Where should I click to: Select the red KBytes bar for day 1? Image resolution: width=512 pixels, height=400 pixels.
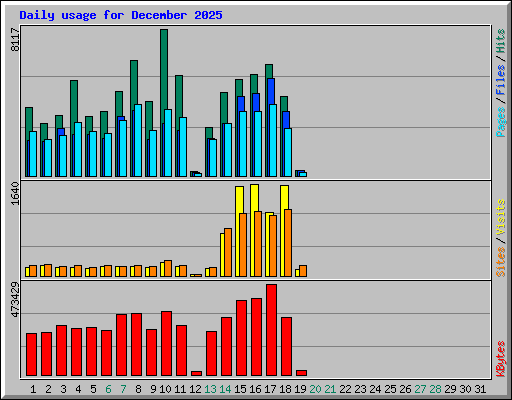pos(31,354)
